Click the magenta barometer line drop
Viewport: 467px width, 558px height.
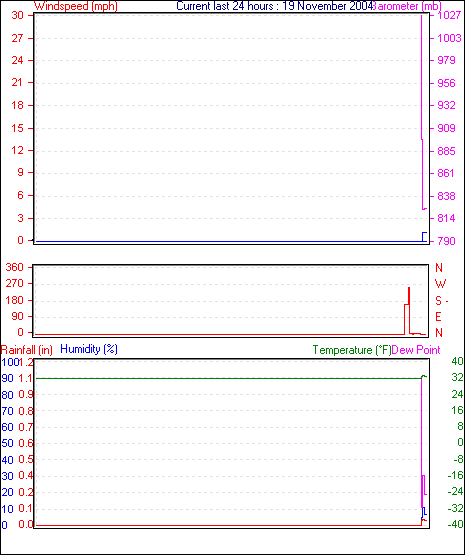point(423,112)
